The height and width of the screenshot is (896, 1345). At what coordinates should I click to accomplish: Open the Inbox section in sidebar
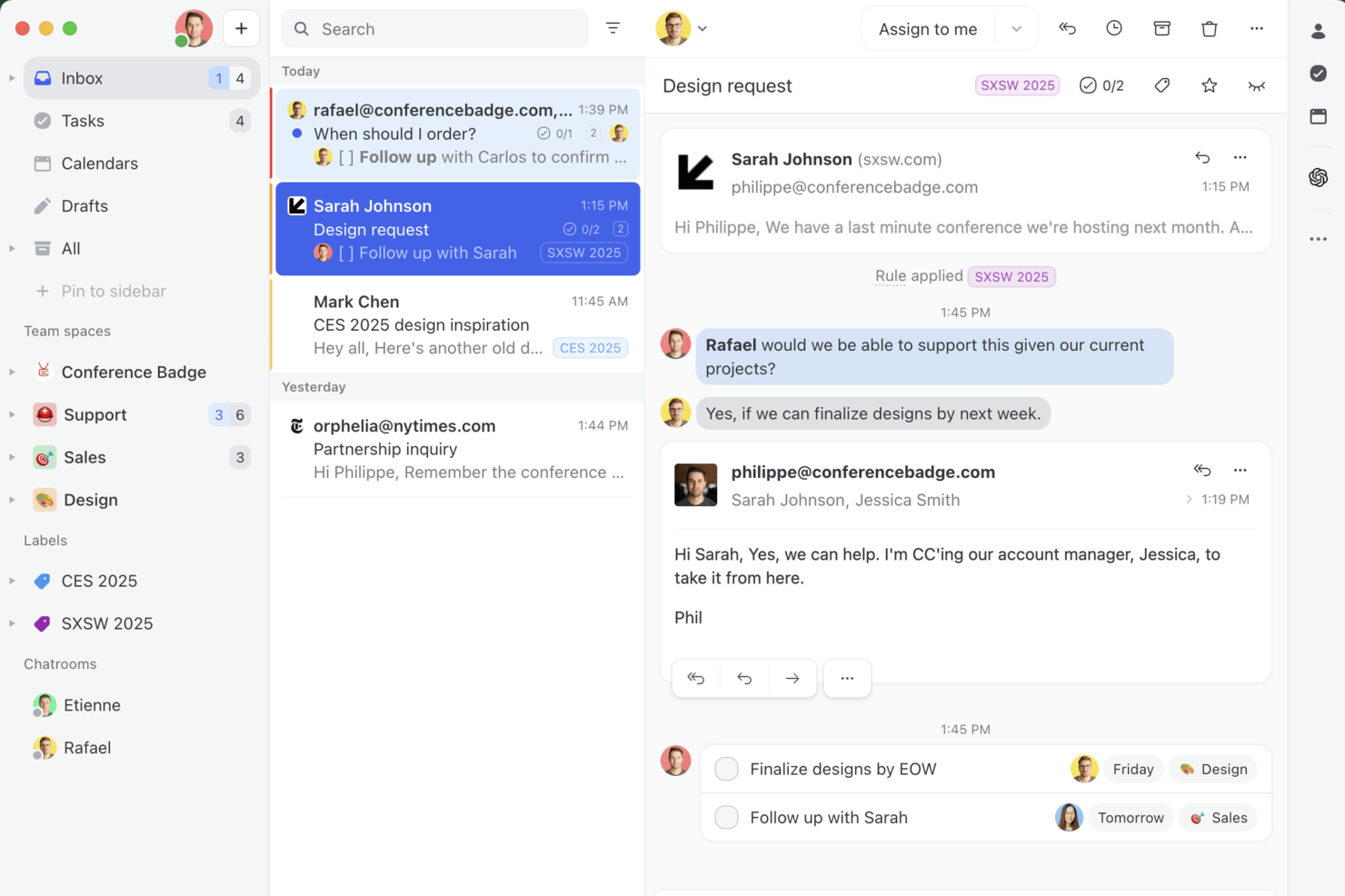point(82,77)
